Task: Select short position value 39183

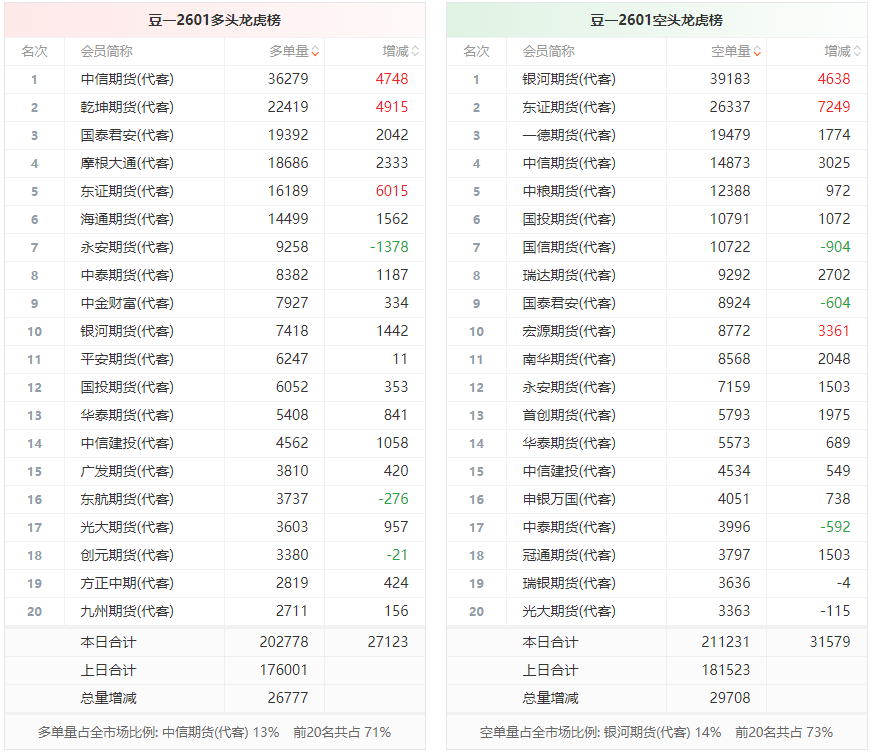Action: 730,79
